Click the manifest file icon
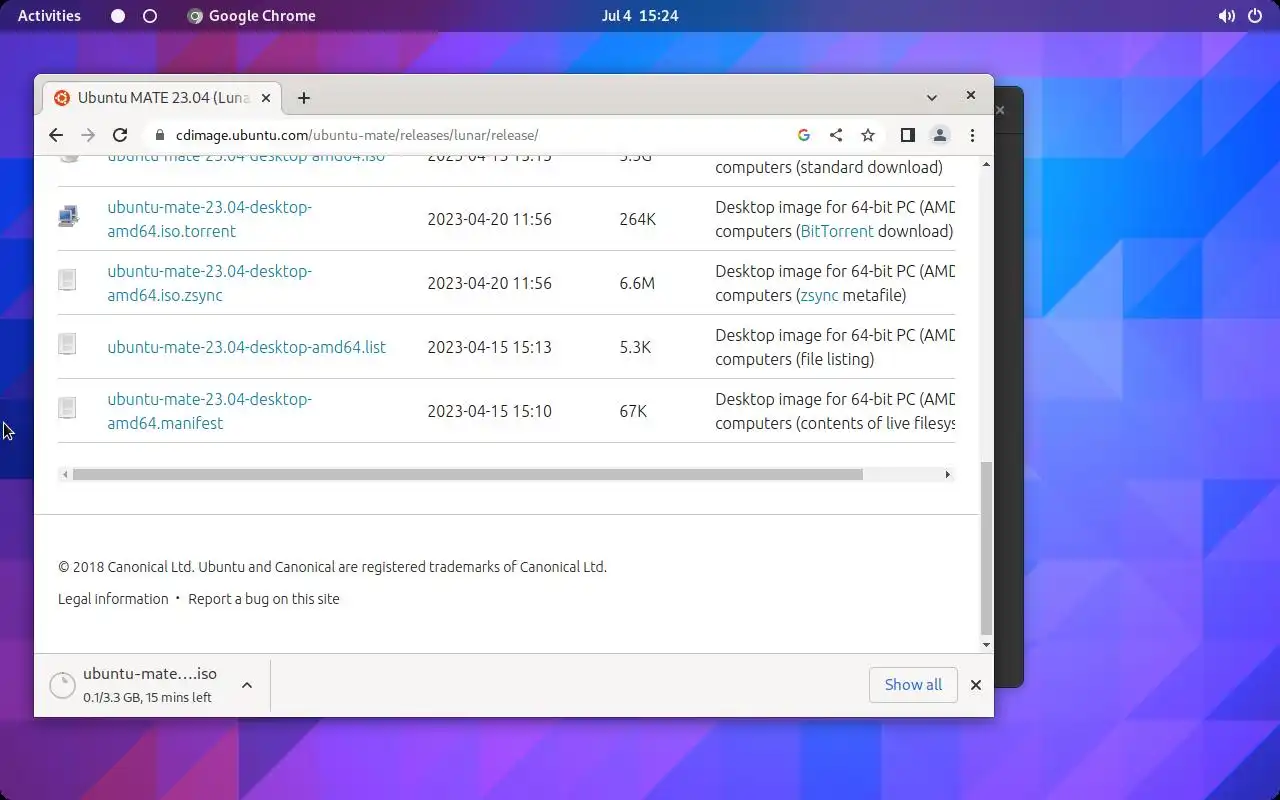1280x800 pixels. coord(67,408)
